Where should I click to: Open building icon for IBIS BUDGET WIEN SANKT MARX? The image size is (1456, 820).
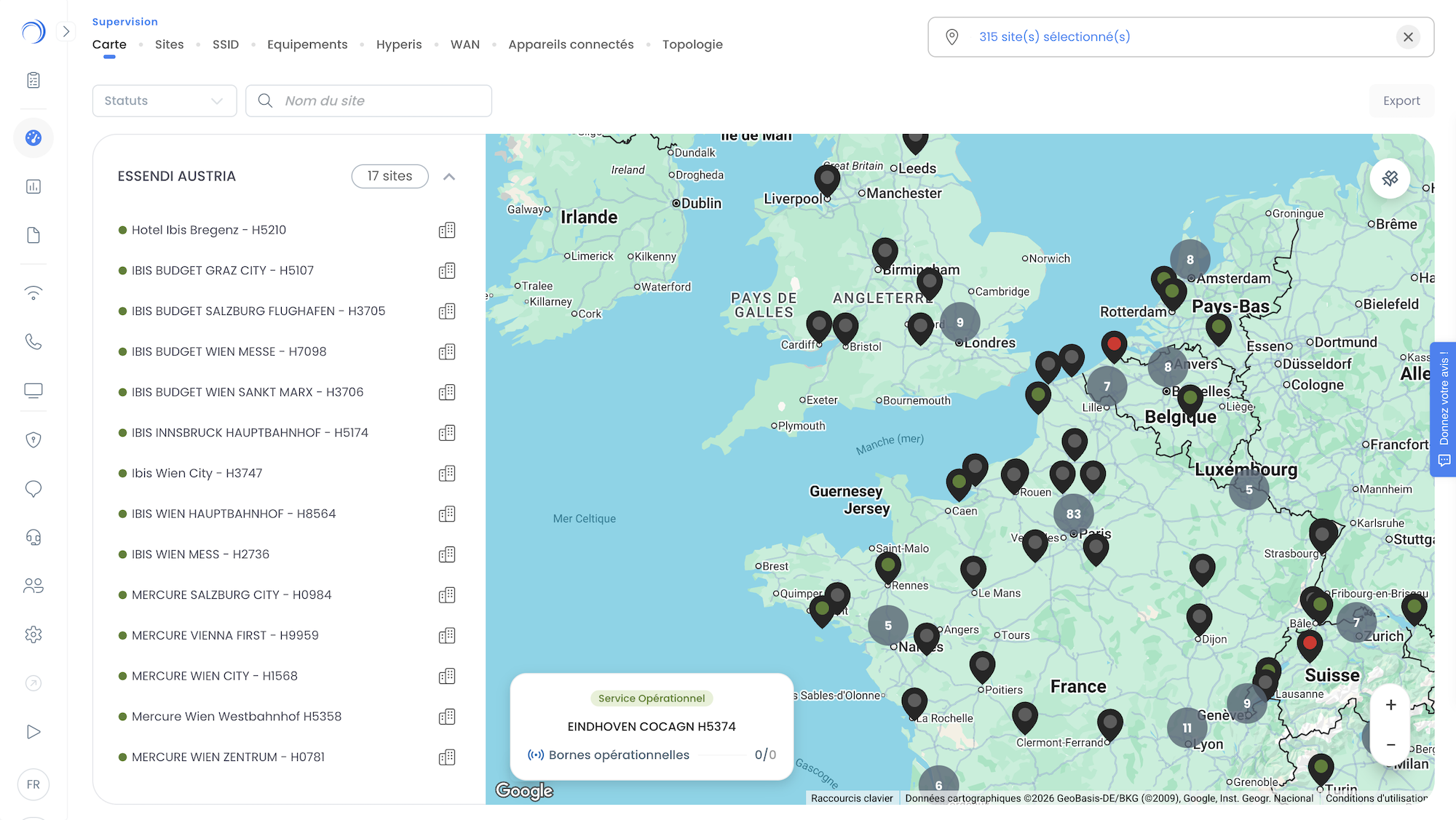pyautogui.click(x=447, y=393)
